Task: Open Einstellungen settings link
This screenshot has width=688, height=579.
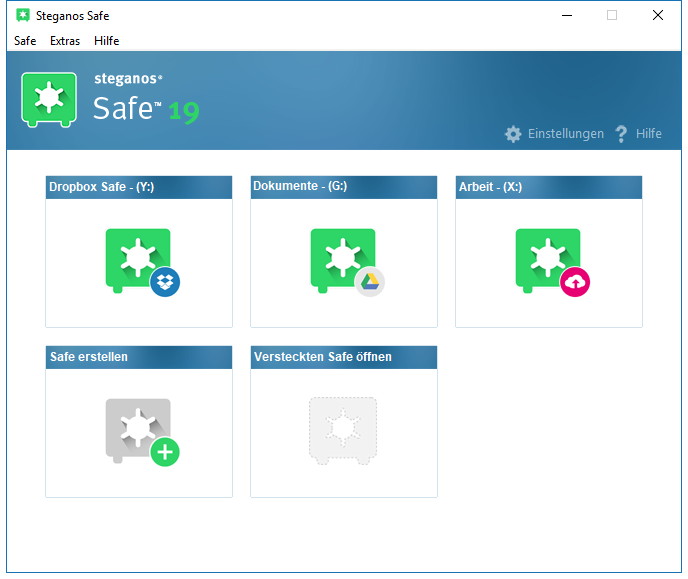Action: point(566,134)
